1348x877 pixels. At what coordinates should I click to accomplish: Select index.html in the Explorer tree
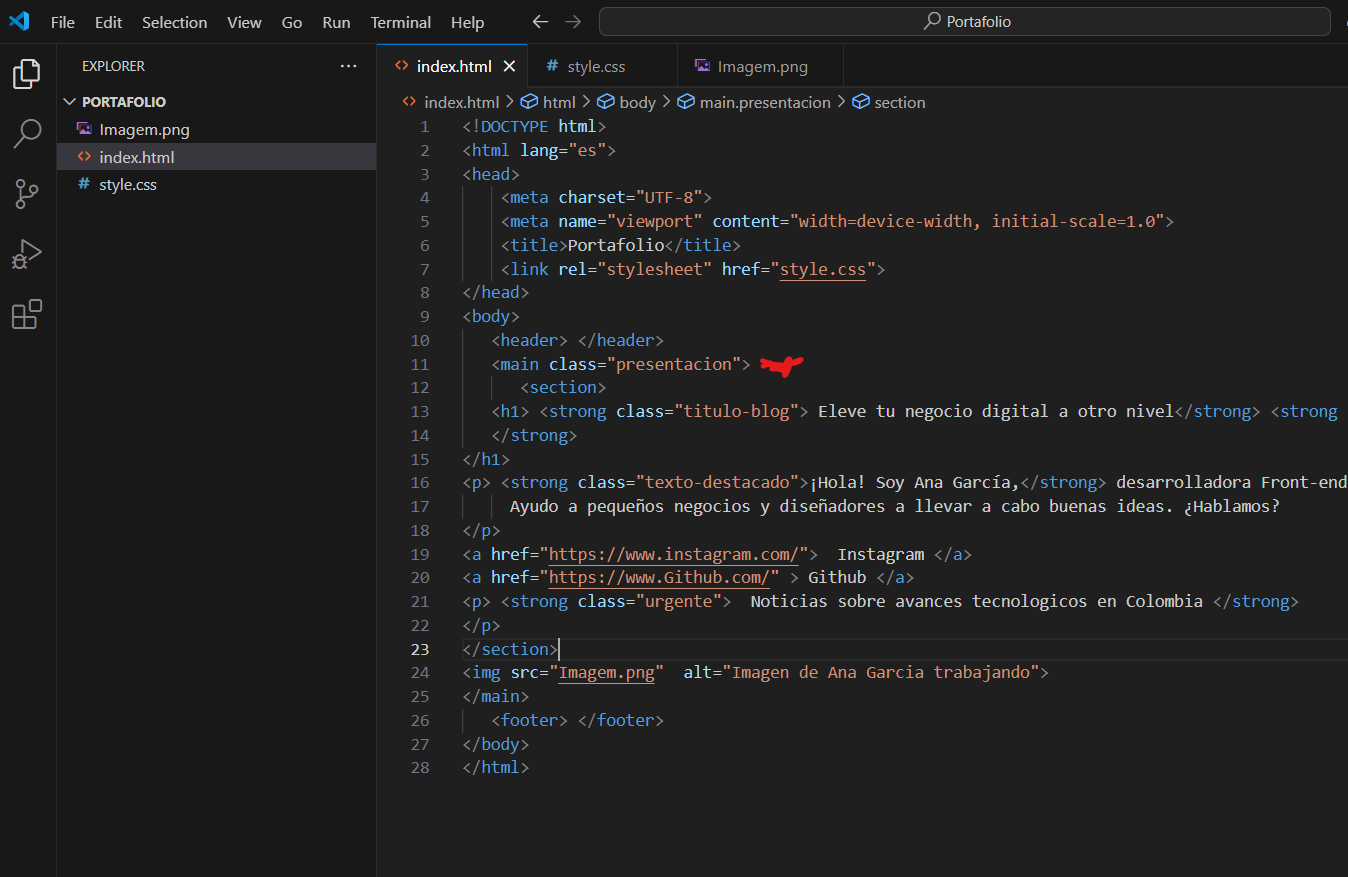pos(216,157)
